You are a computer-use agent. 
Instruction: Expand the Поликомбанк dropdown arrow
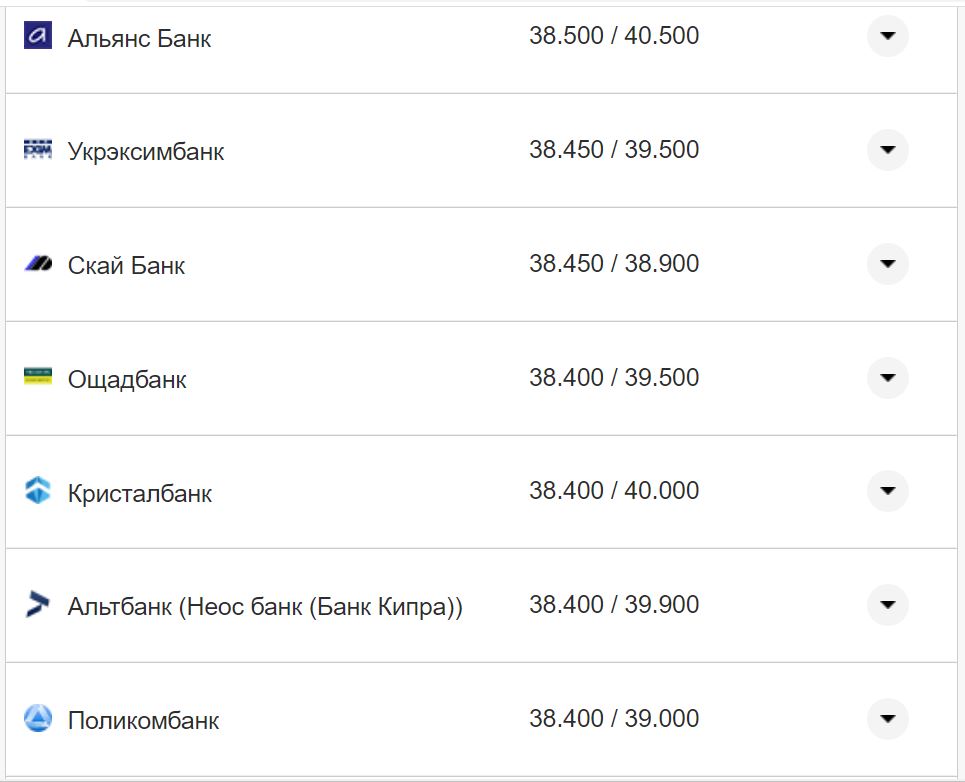(887, 719)
